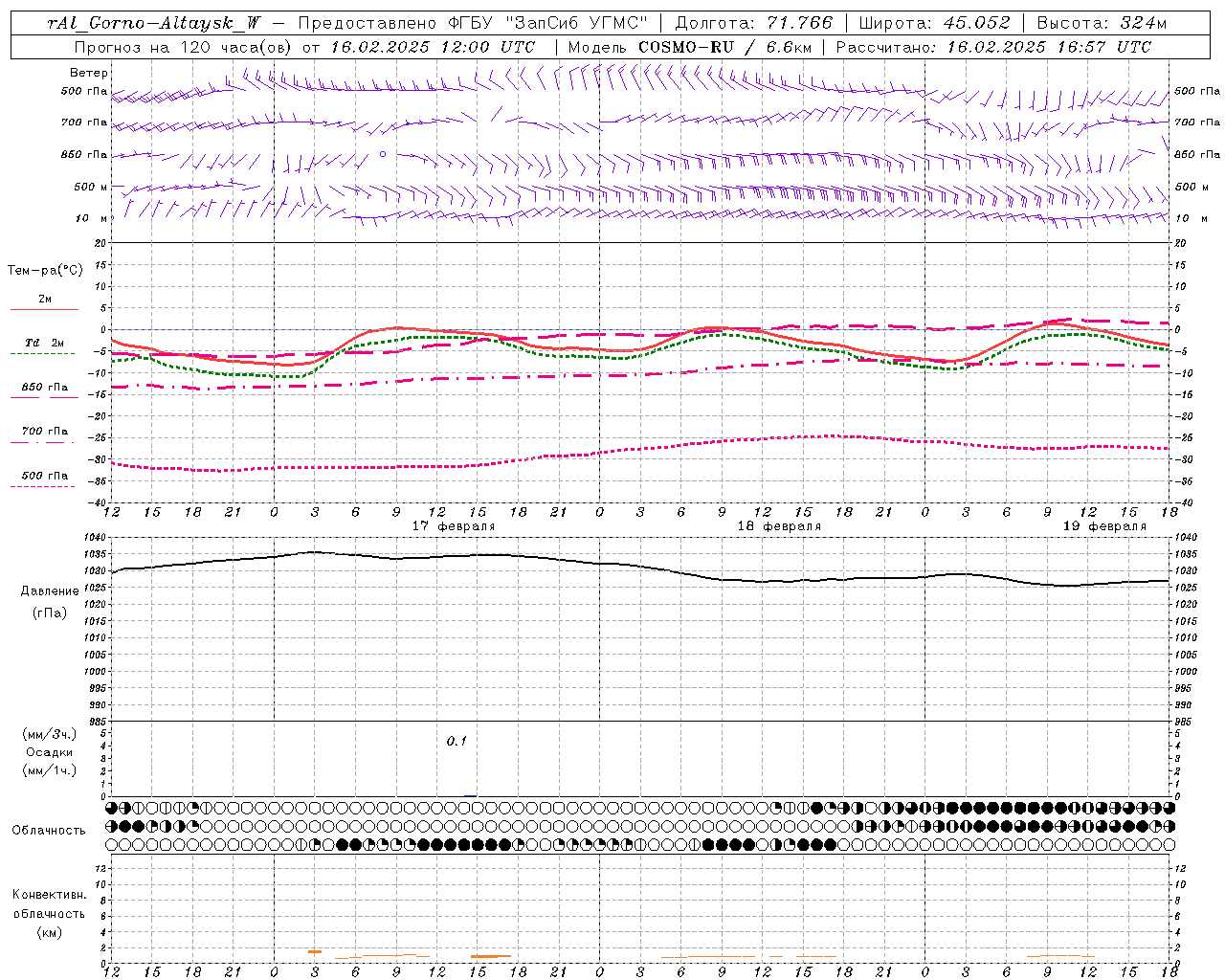1225x980 pixels.
Task: Click the 500 гПа temperature legend entry
Action: [45, 476]
